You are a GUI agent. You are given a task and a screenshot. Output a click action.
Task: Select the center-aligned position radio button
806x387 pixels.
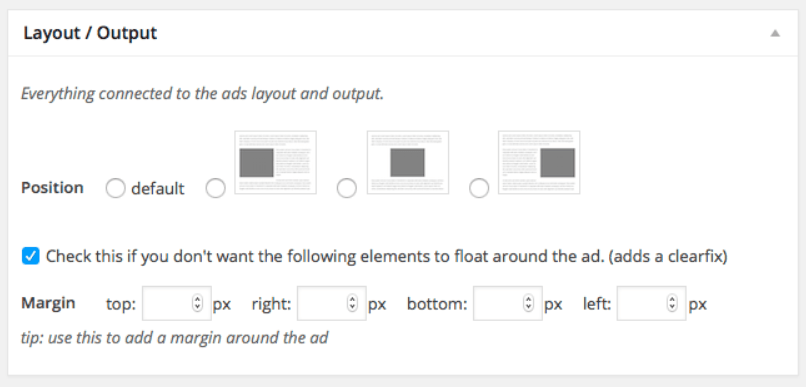[x=346, y=189]
